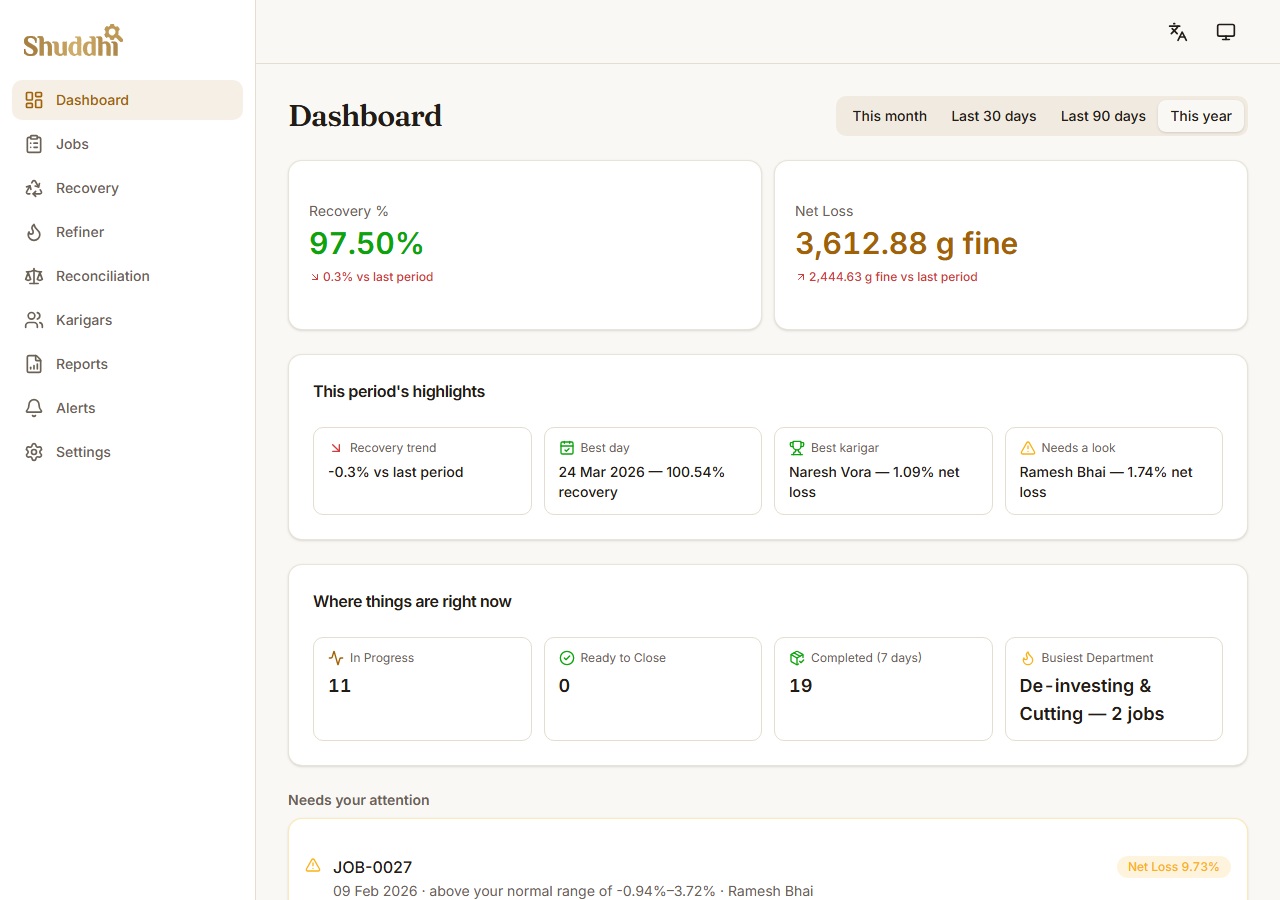Click the JOB-0027 warning triangle icon
The image size is (1280, 900).
(313, 865)
